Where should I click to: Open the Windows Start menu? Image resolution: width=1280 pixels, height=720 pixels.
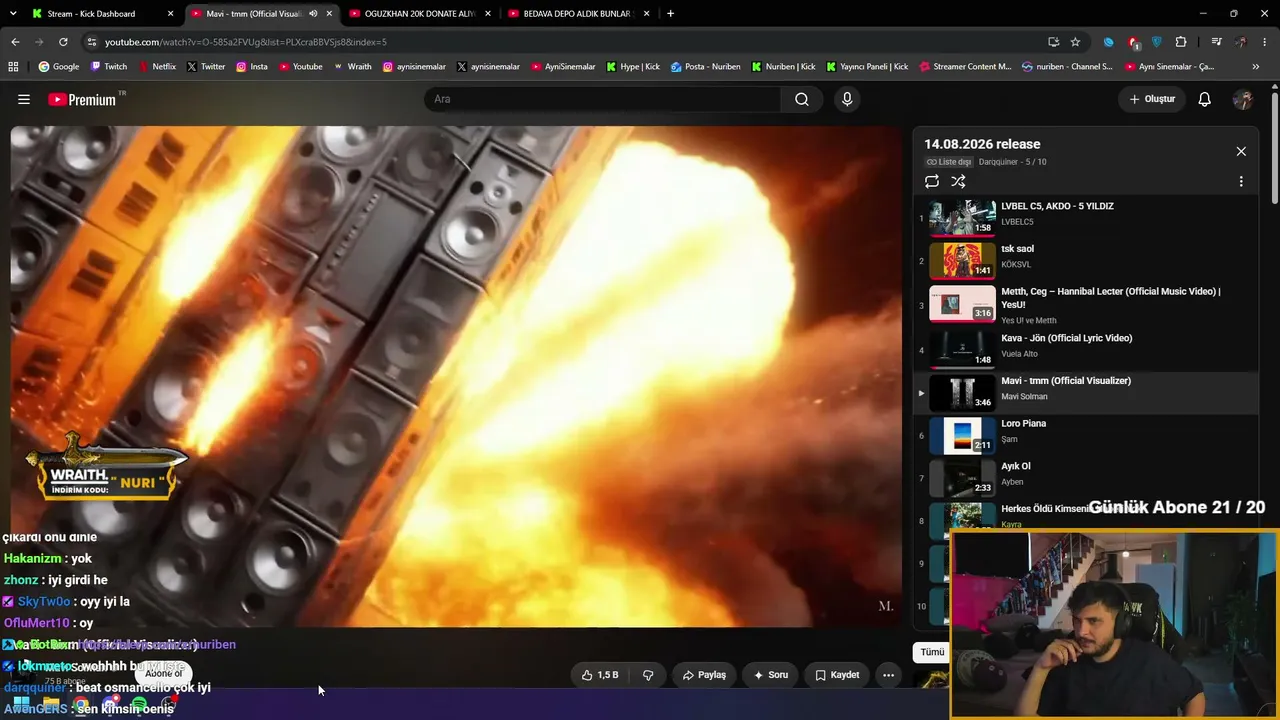click(21, 706)
